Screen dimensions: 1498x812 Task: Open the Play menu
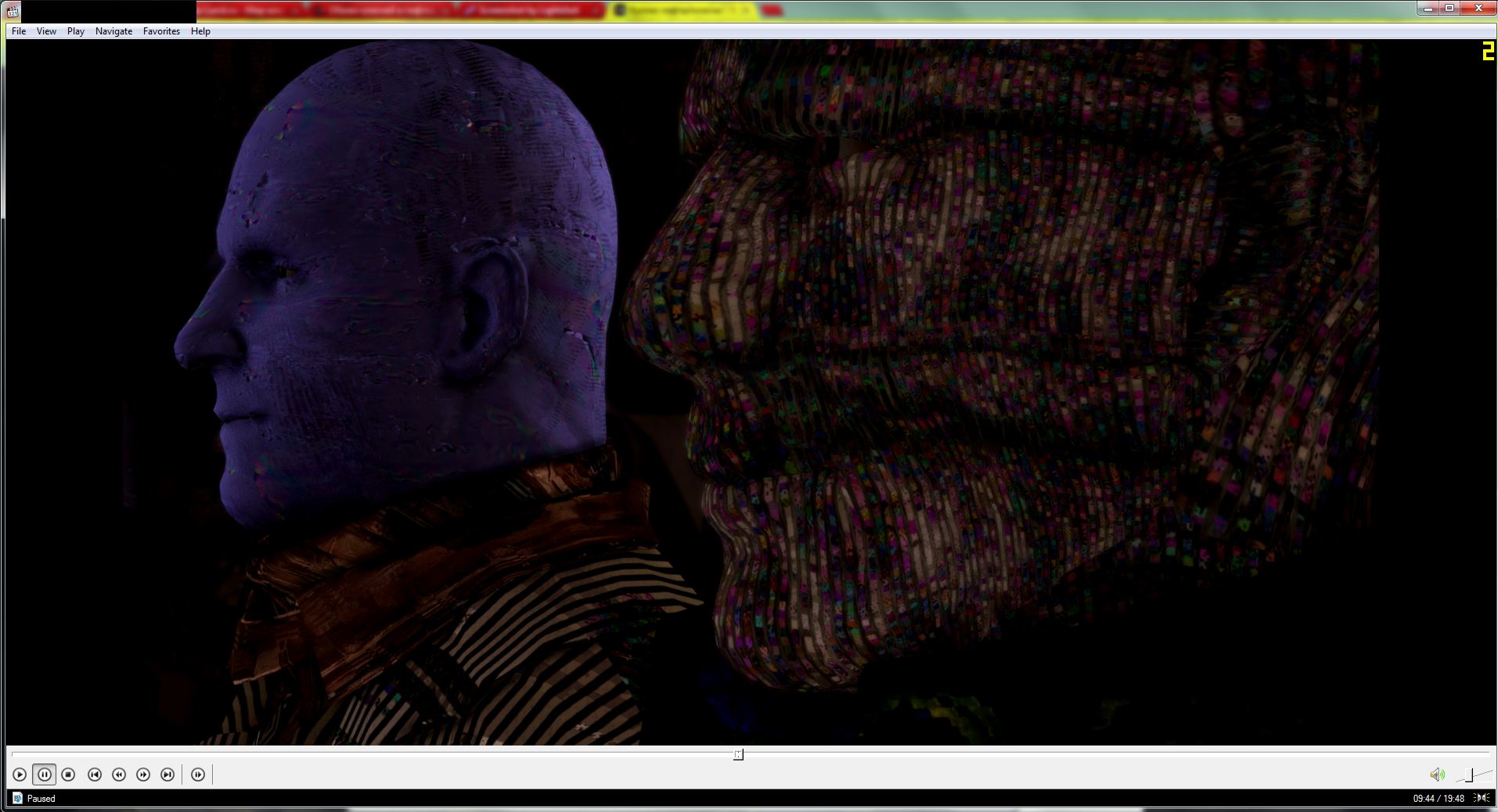point(76,31)
